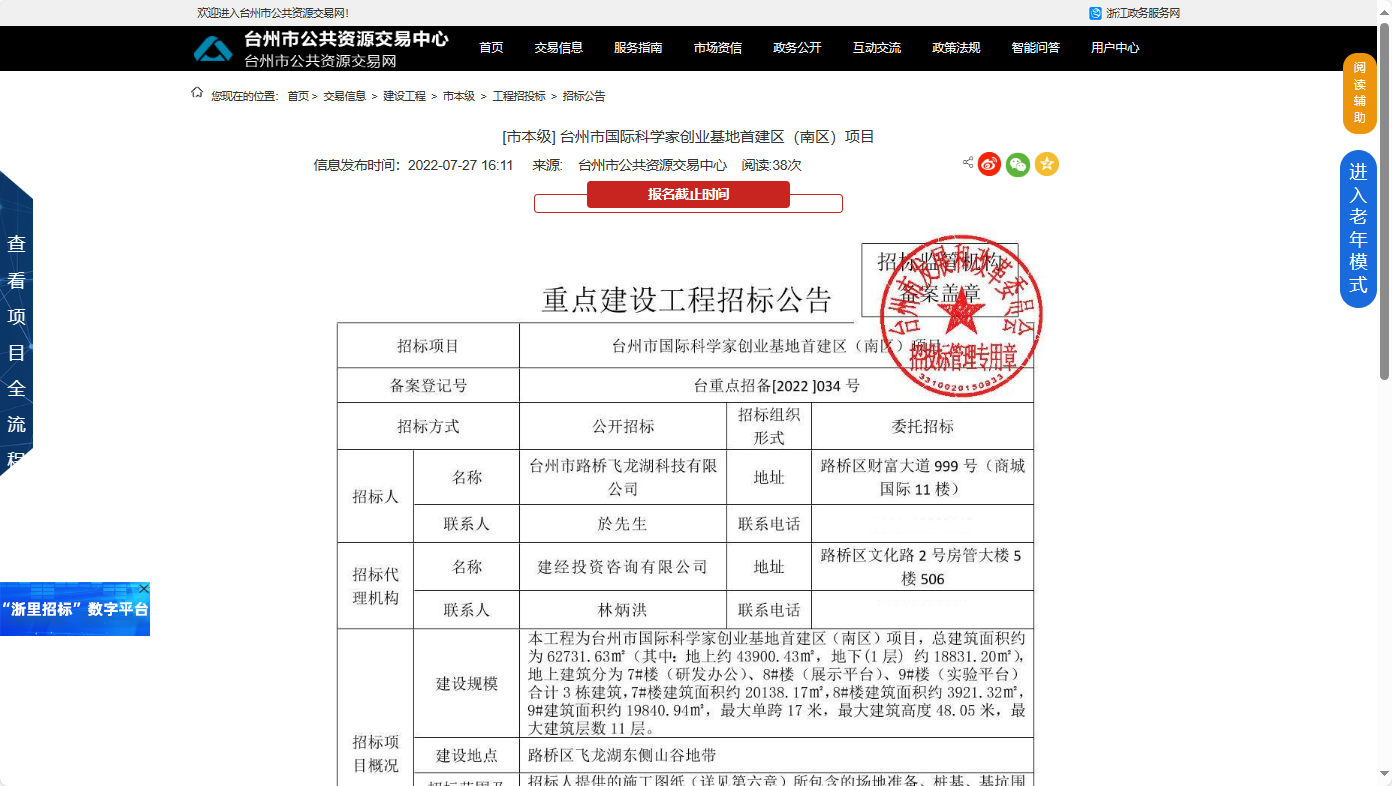Click the share icon beside Weibo
Screen dimensions: 1392x786
[x=968, y=162]
